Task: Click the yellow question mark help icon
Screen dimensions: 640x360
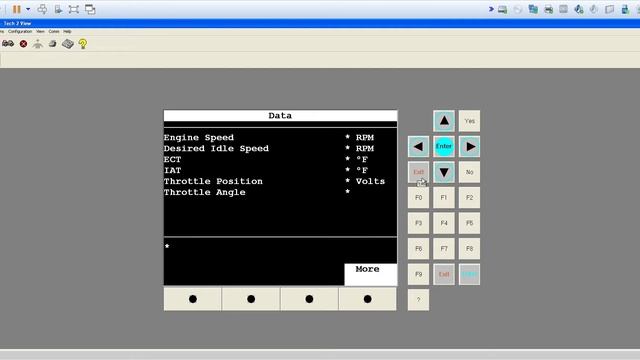Action: pos(83,44)
